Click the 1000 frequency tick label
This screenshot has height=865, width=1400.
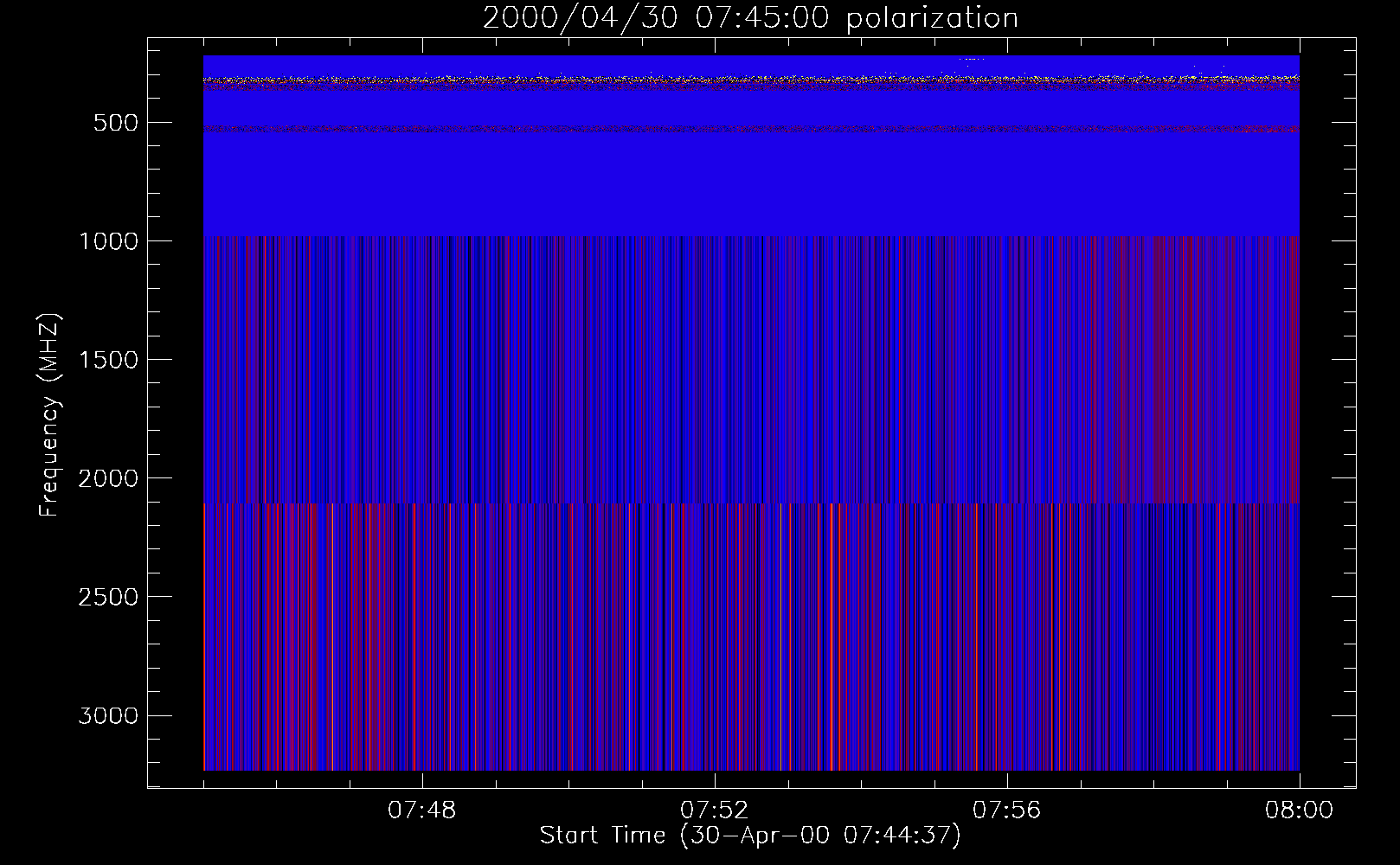coord(108,241)
